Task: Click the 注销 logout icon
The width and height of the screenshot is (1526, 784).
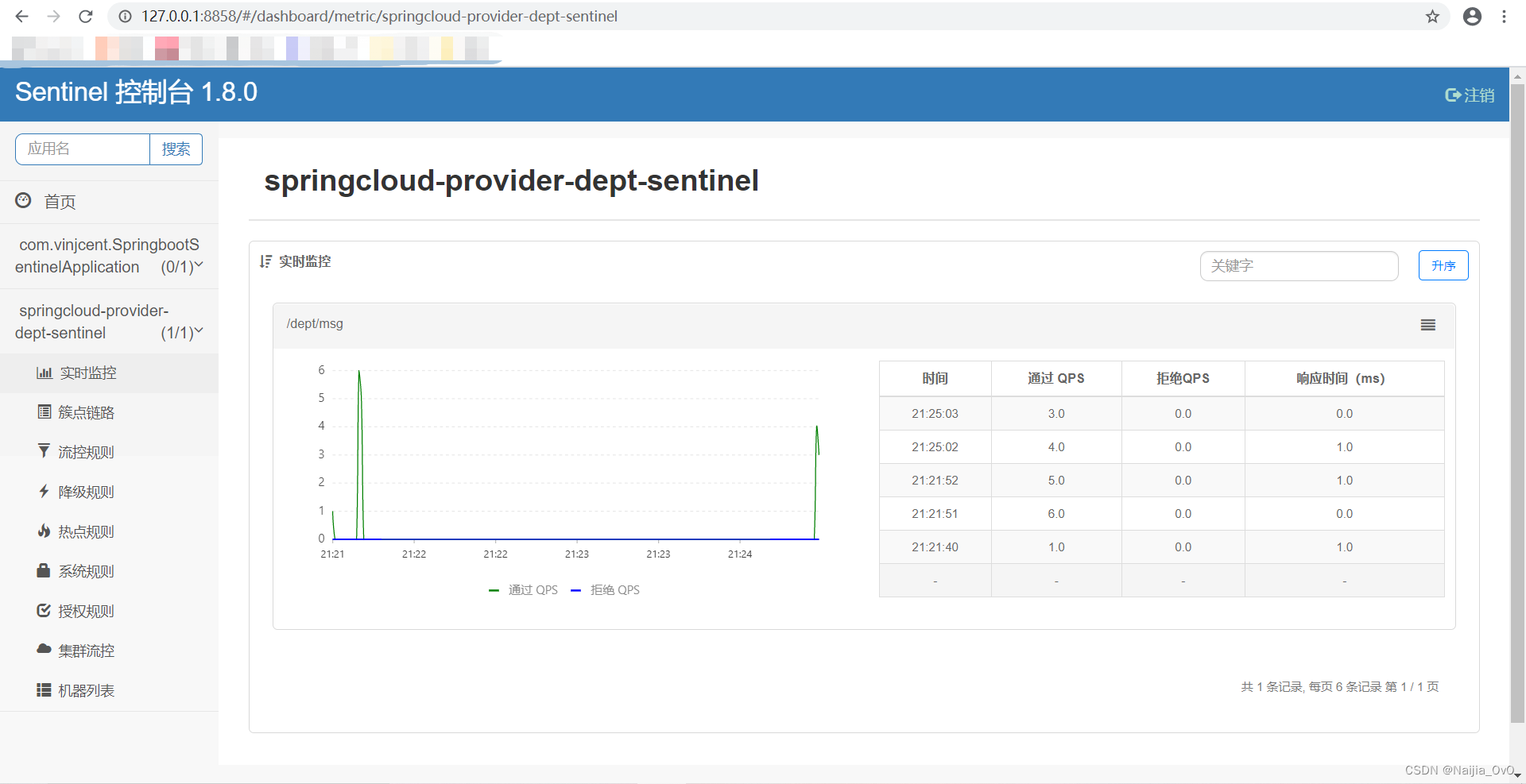Action: point(1453,95)
